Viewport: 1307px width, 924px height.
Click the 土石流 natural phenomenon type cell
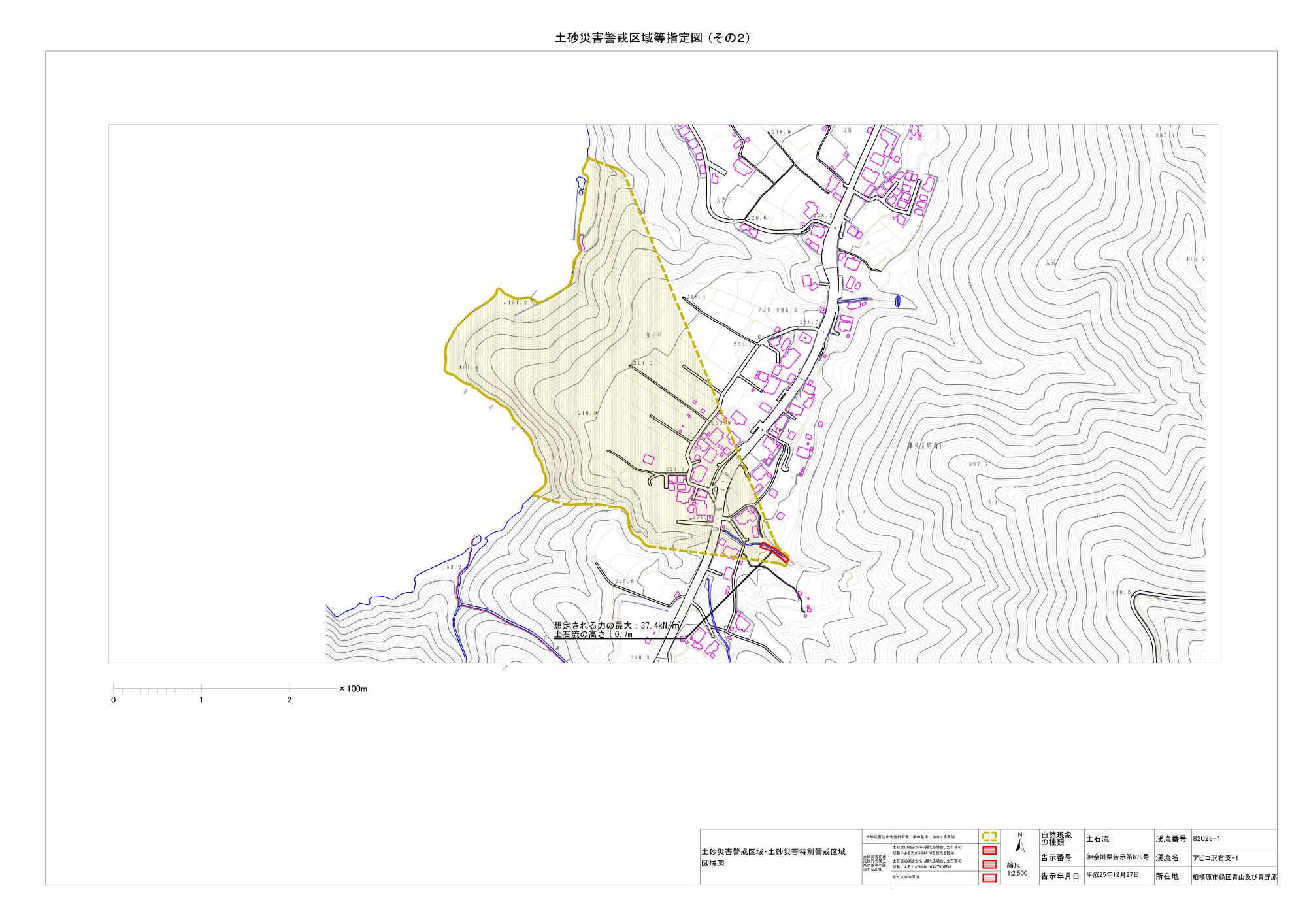click(1098, 838)
